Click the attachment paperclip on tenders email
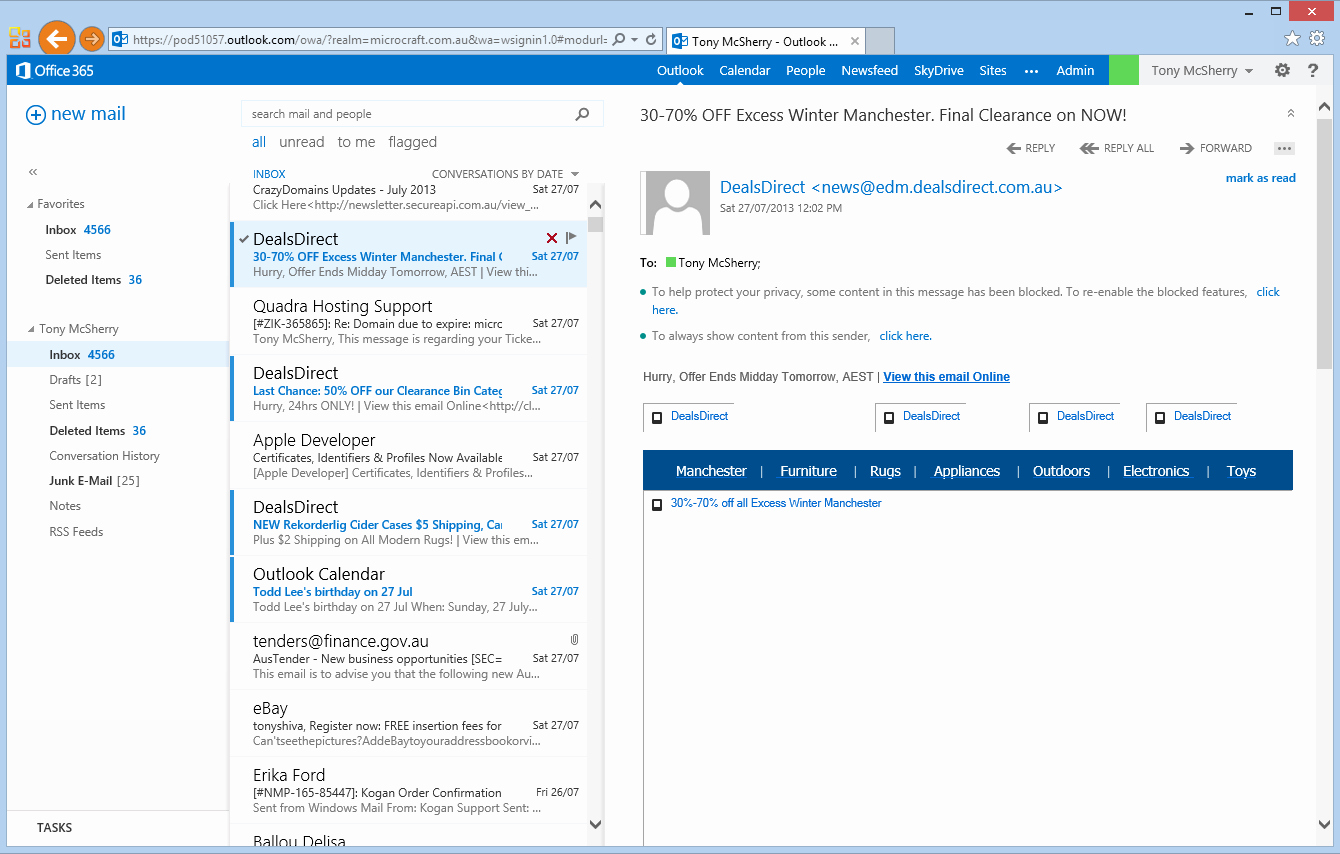Screen dimensions: 1340x854 pos(574,639)
